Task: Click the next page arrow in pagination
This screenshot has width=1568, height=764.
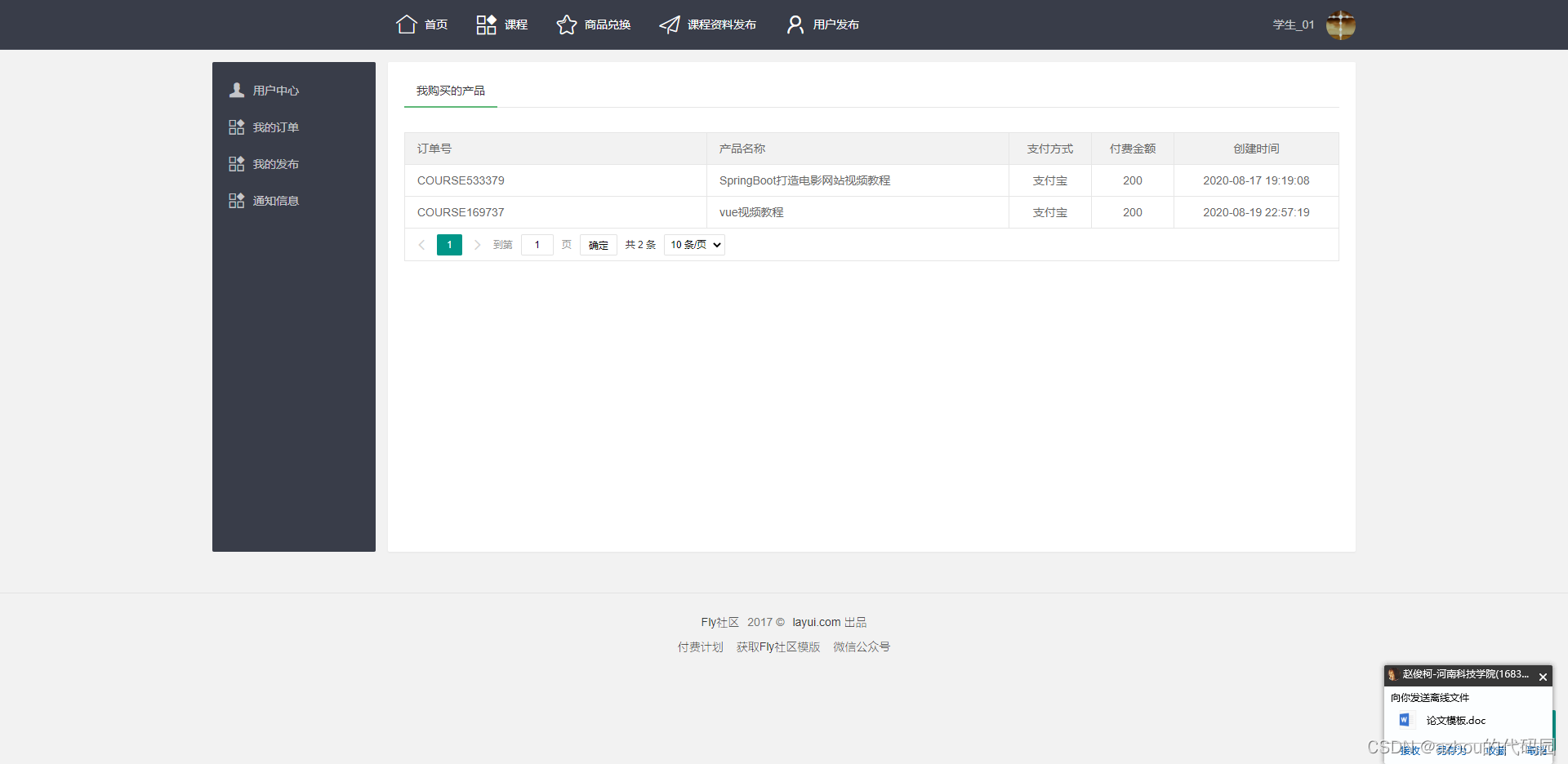Action: (x=477, y=244)
